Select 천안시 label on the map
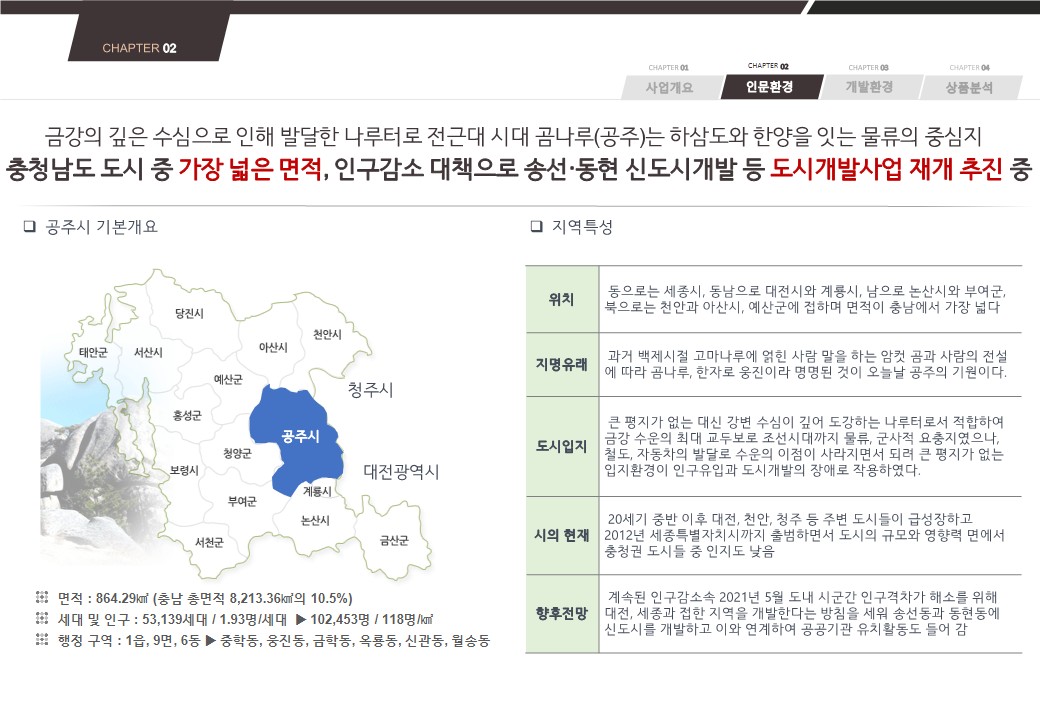This screenshot has height=720, width=1040. [327, 334]
